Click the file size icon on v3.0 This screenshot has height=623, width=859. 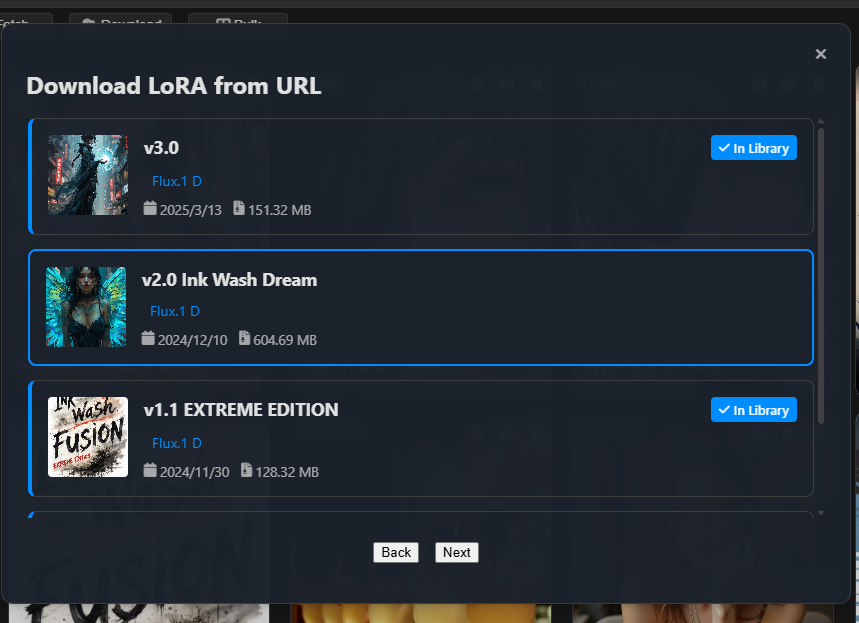pos(239,209)
